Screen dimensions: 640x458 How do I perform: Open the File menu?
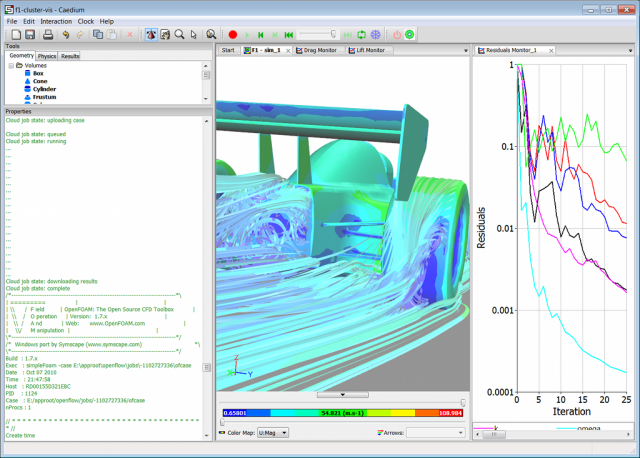12,21
